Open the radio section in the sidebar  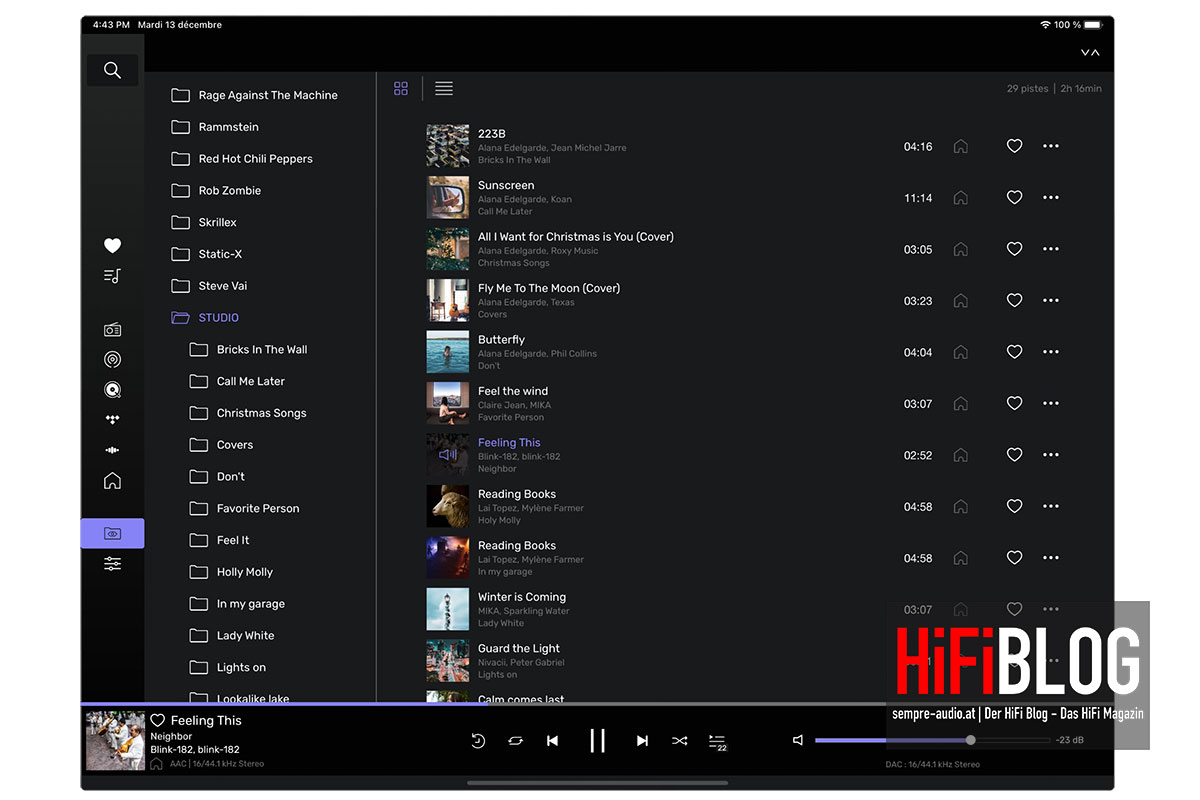point(113,330)
